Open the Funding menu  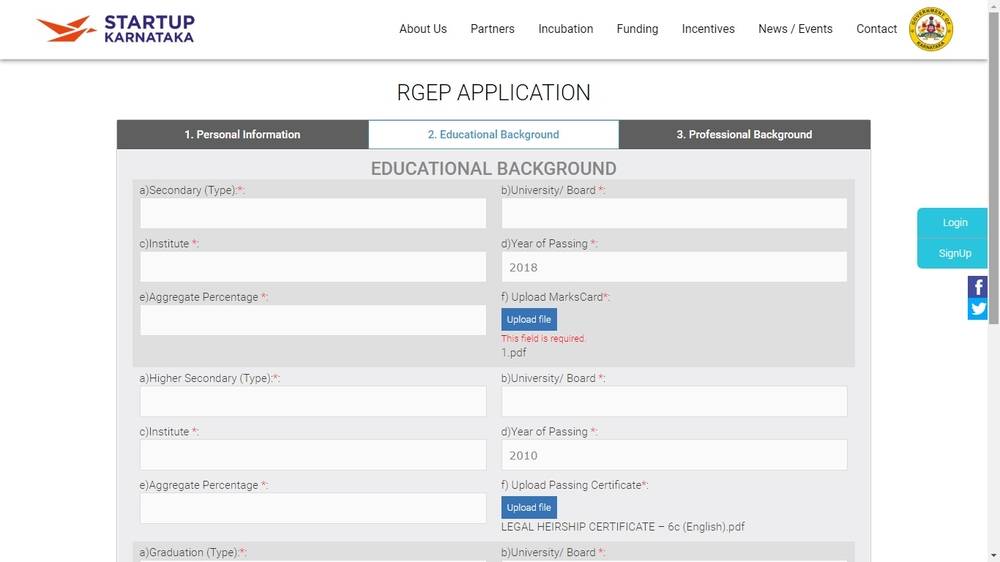tap(637, 29)
